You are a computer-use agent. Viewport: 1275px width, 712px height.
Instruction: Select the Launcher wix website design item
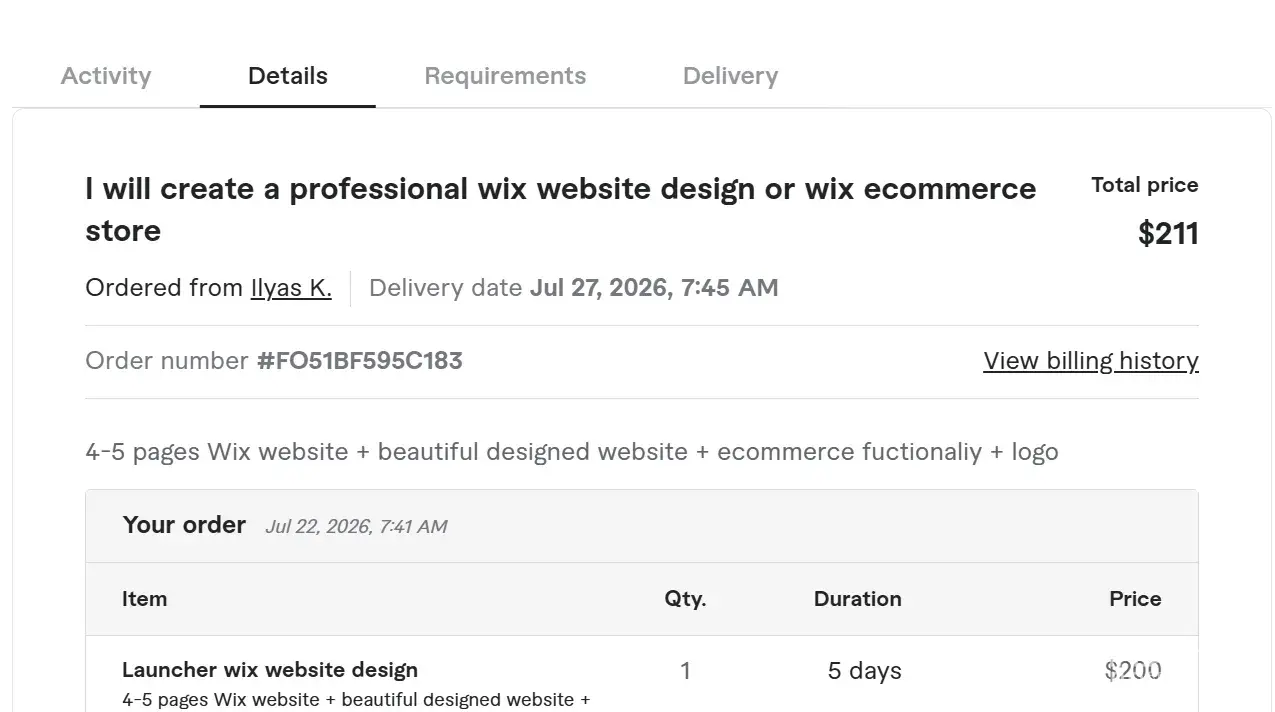[270, 670]
